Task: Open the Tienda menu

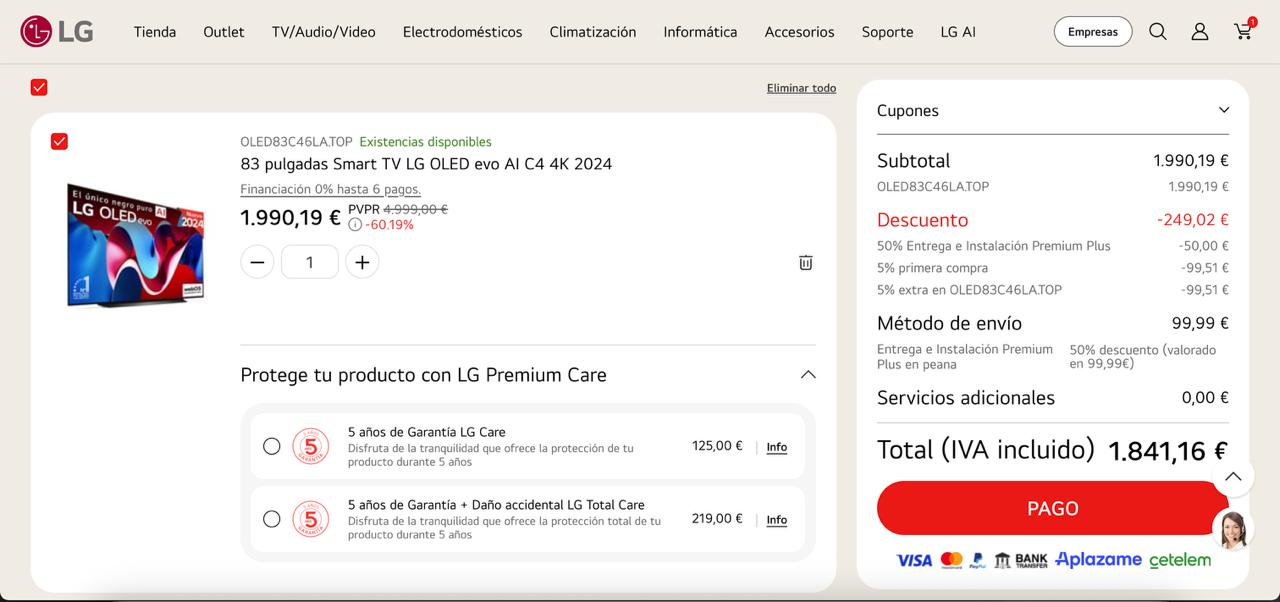Action: pos(155,32)
